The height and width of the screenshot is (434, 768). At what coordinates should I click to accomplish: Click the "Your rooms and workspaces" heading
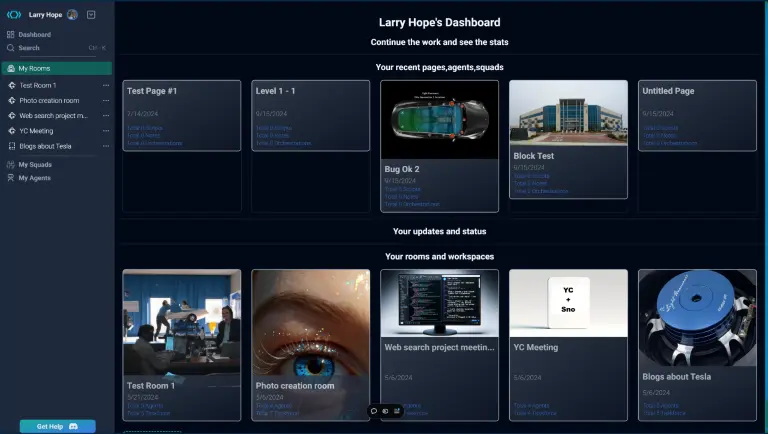click(x=439, y=256)
